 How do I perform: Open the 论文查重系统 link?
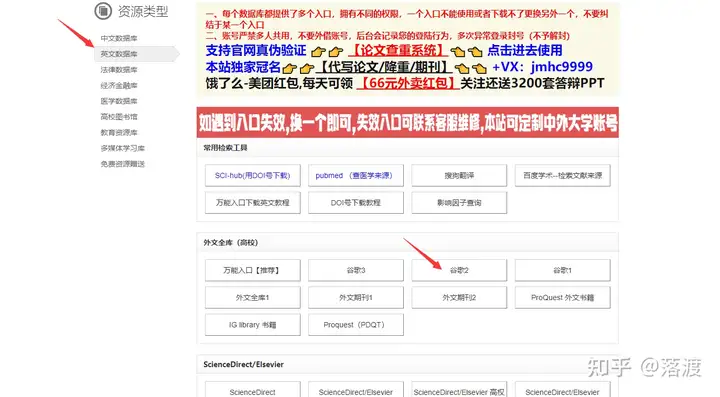[398, 50]
